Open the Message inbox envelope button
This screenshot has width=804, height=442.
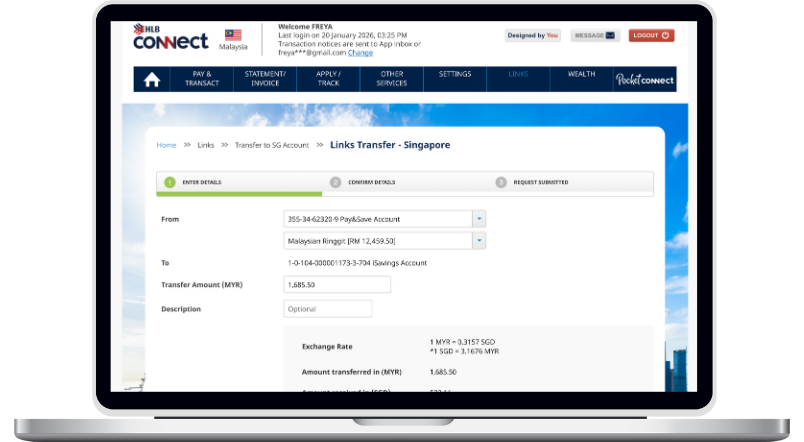pos(595,35)
